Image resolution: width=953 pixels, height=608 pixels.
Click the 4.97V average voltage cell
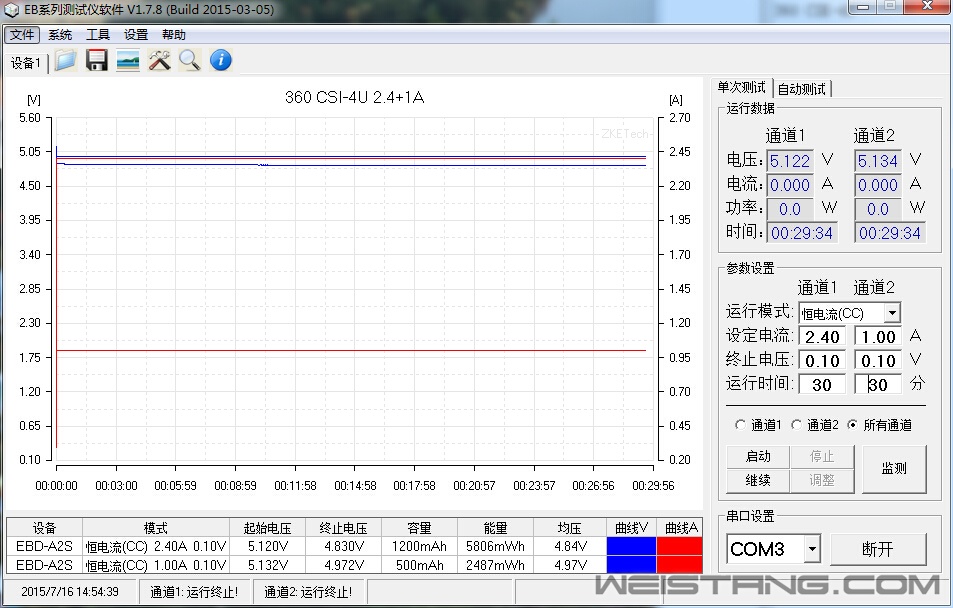coord(570,565)
